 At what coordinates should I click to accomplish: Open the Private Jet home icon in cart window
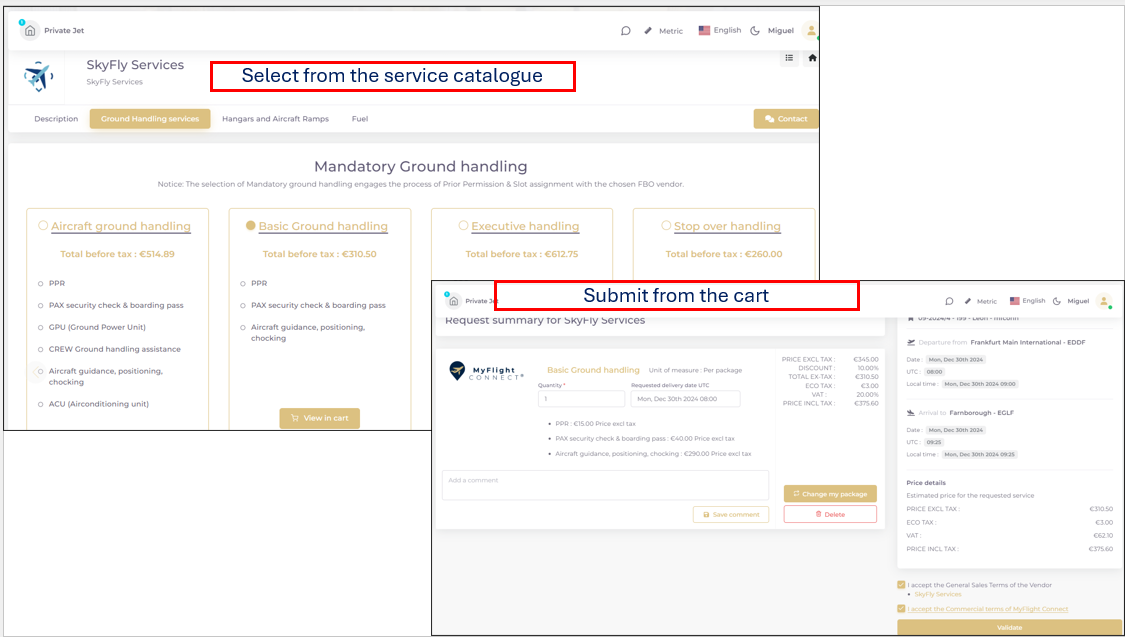tap(453, 301)
